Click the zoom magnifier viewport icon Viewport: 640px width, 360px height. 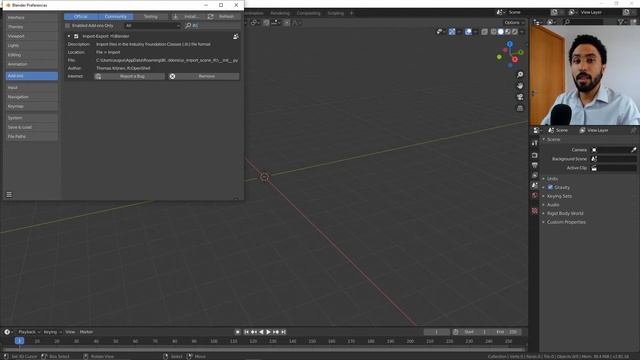point(520,75)
